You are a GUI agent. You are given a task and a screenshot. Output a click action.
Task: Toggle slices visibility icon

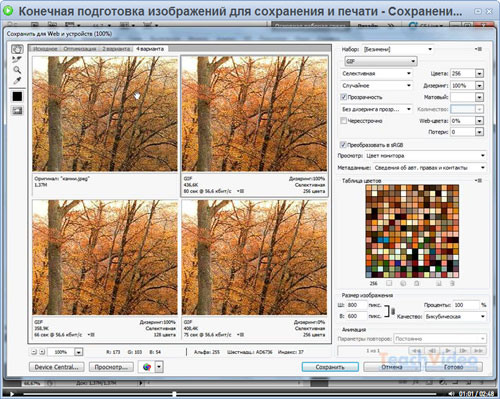17,110
